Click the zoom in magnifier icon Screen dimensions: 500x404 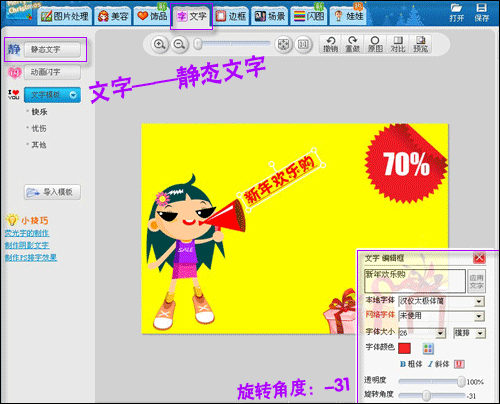(x=159, y=44)
